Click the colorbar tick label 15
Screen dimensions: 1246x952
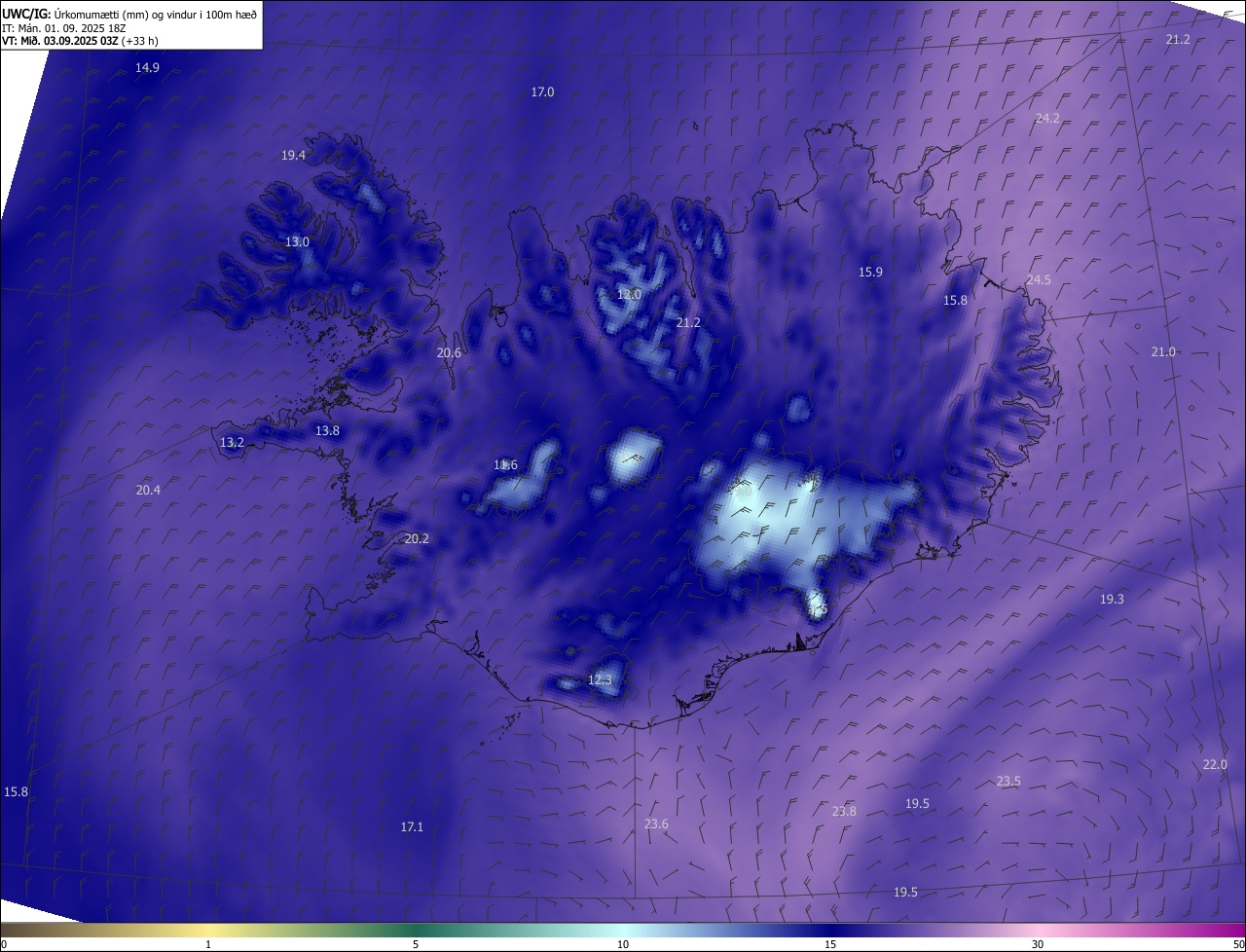(x=830, y=944)
